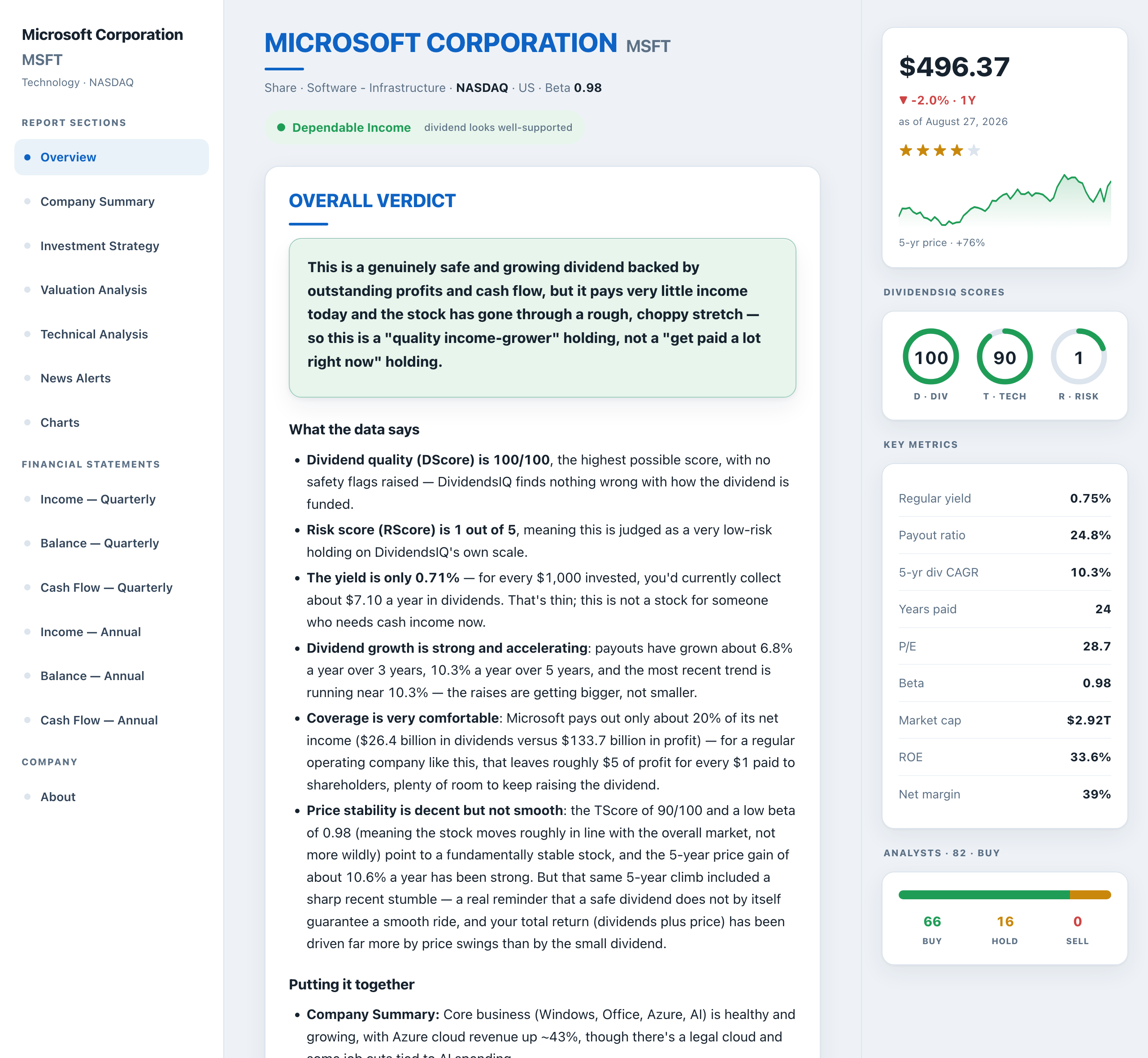
Task: Click the 16 HOLD analyst count
Action: click(1005, 930)
